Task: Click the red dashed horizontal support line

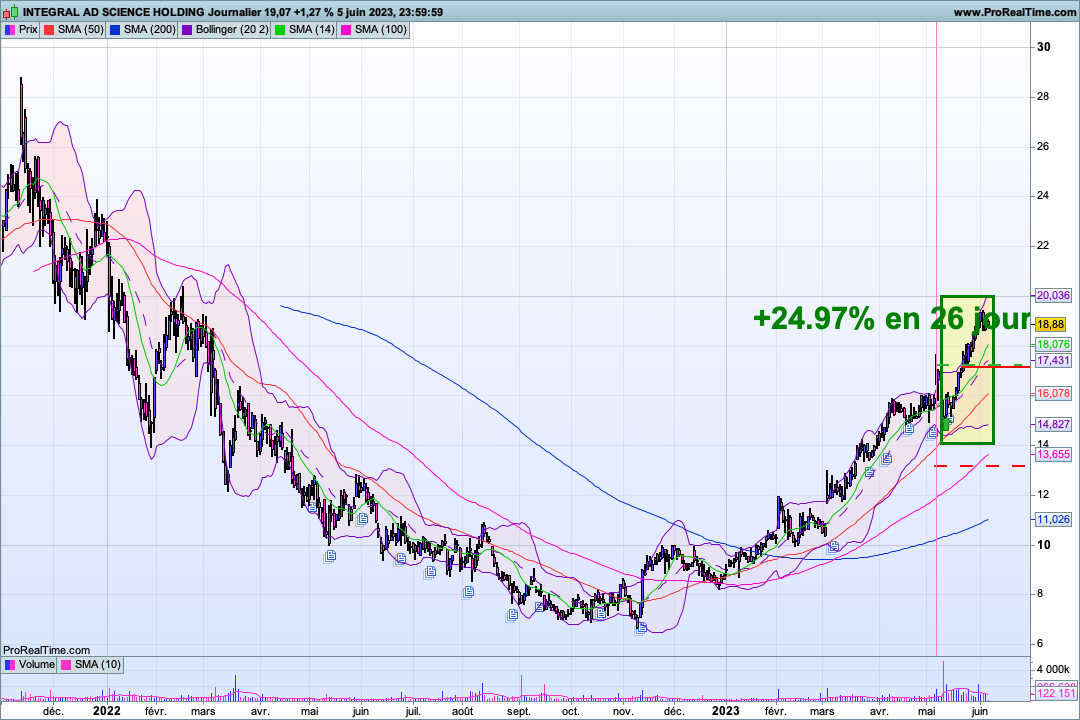Action: click(979, 466)
